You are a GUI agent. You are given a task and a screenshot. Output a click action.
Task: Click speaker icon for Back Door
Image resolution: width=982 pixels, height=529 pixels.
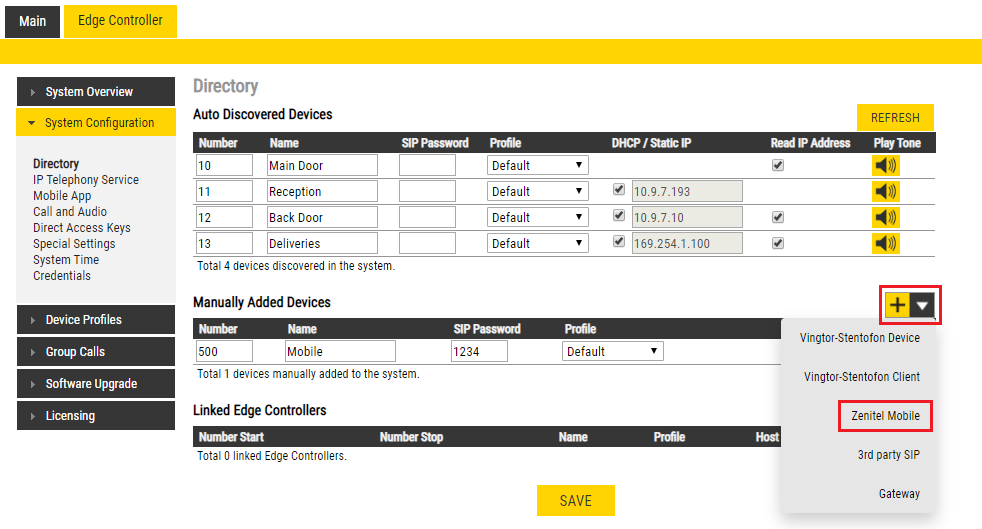point(886,217)
